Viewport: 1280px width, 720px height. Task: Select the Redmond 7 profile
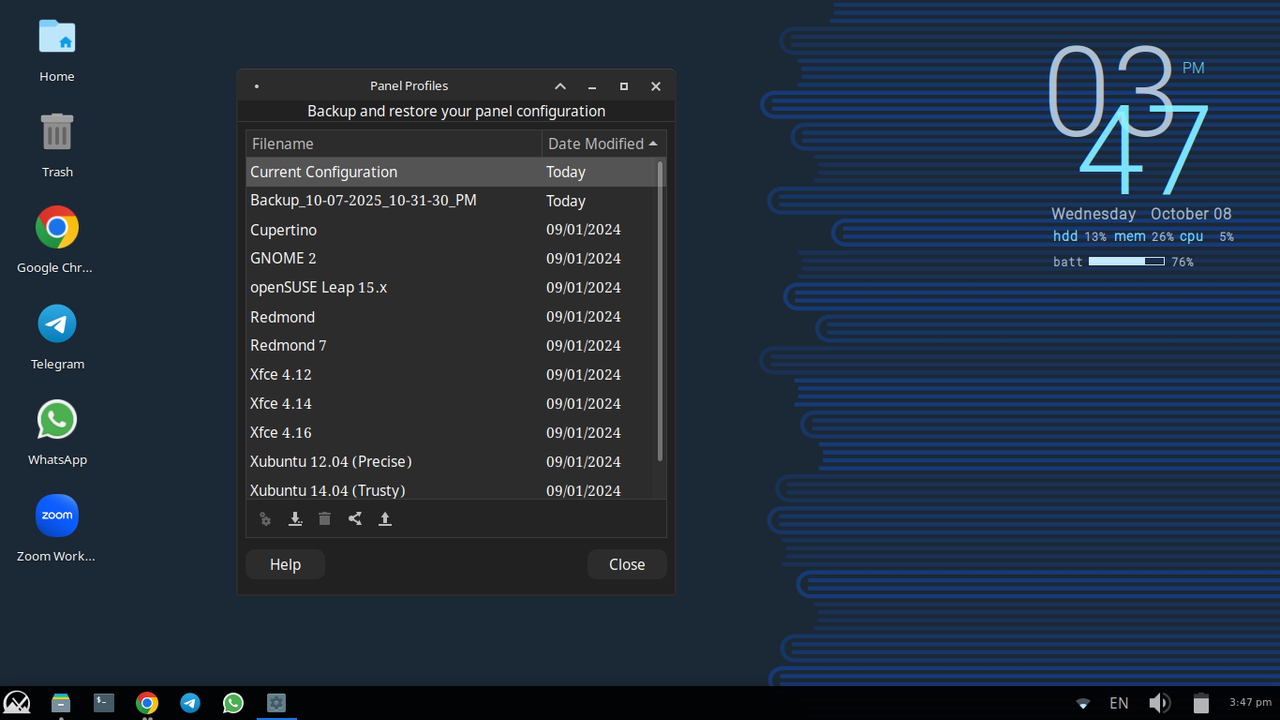point(288,345)
